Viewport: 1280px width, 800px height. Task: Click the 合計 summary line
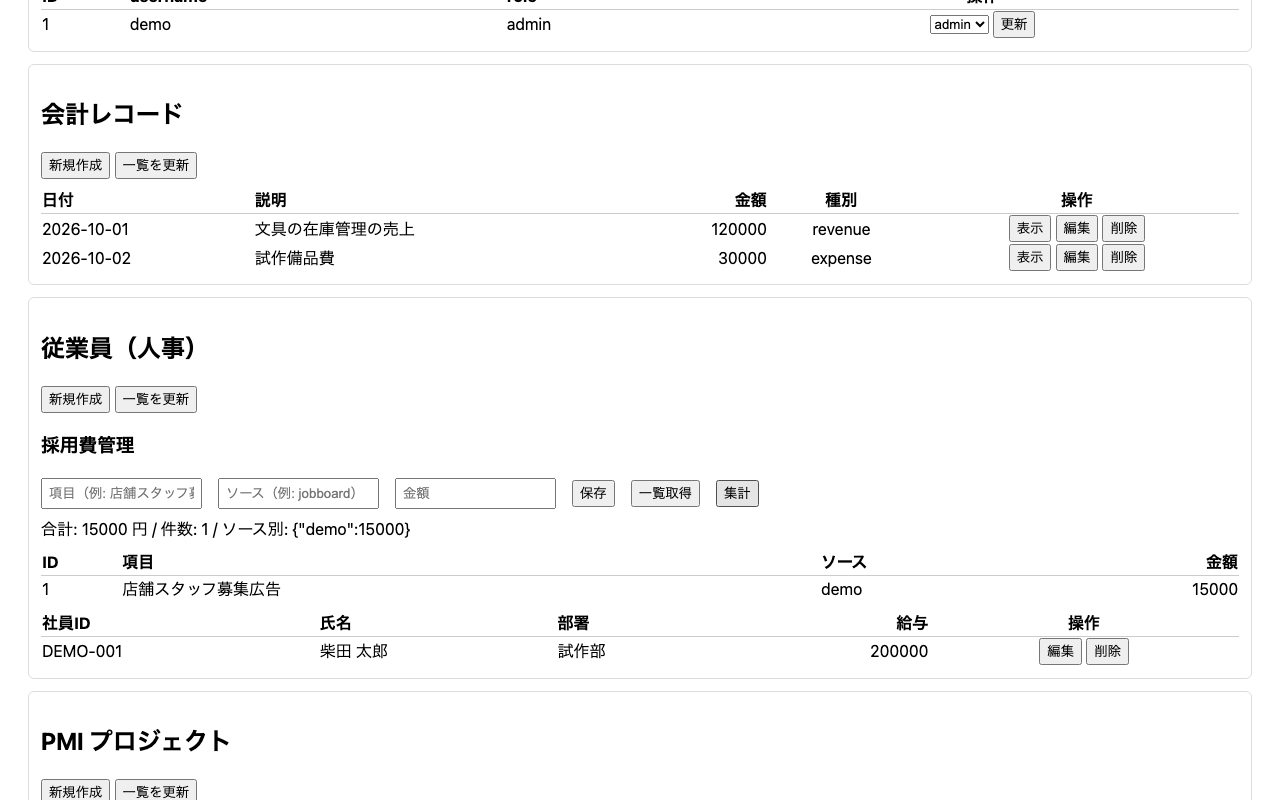tap(226, 529)
